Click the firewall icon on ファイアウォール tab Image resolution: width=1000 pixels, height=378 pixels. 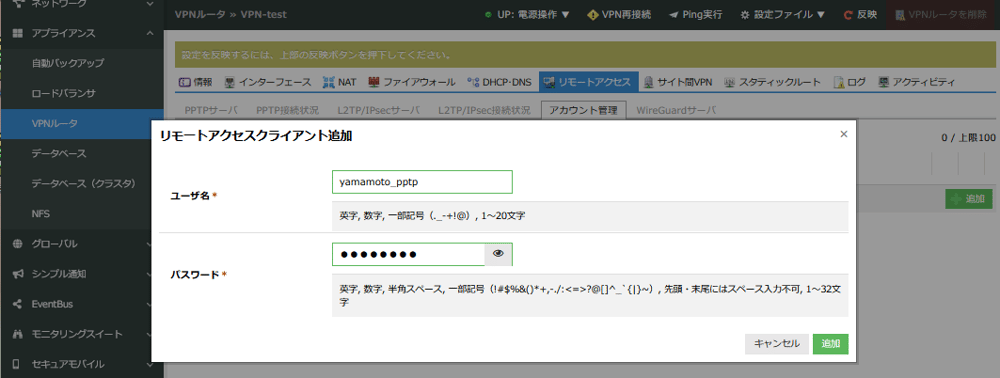point(374,82)
